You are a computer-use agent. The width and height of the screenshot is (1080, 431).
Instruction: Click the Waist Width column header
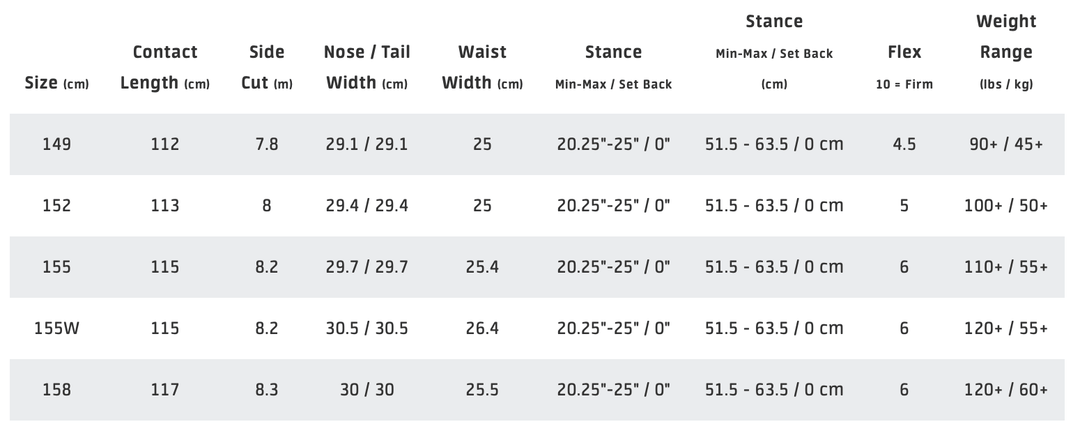(482, 67)
